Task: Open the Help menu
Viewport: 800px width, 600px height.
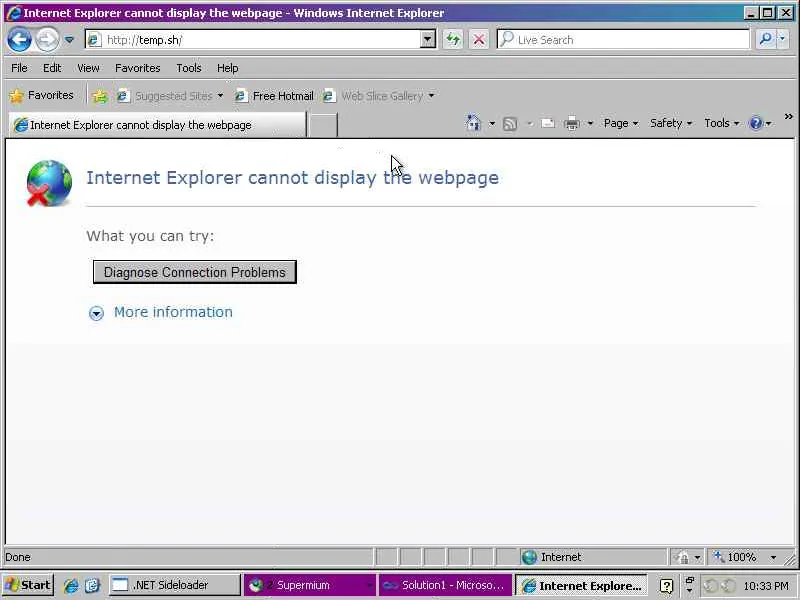Action: [228, 68]
